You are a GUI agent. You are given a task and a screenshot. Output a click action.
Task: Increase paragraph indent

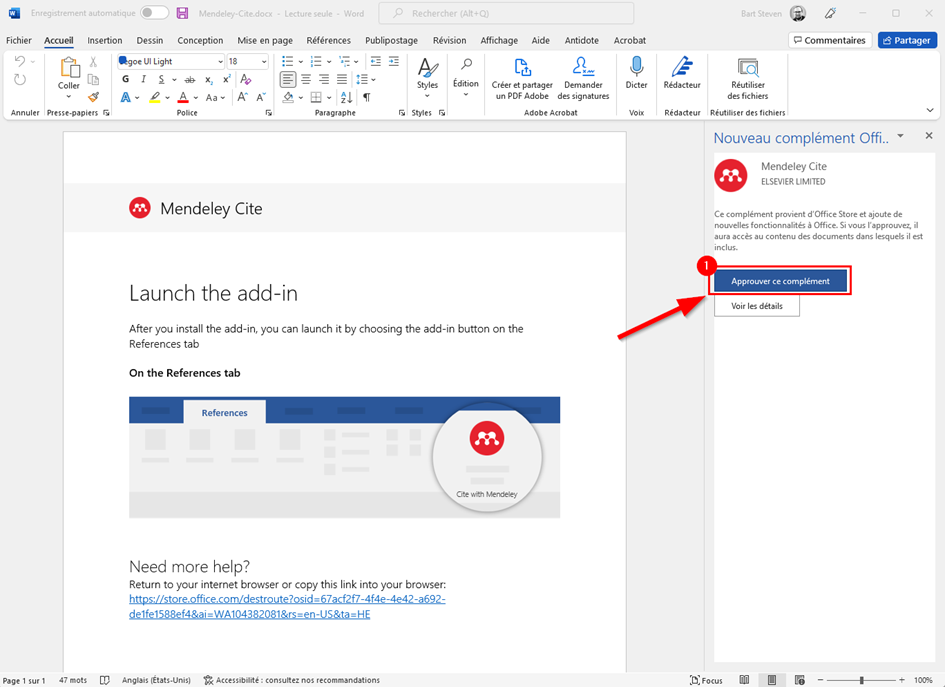(394, 61)
